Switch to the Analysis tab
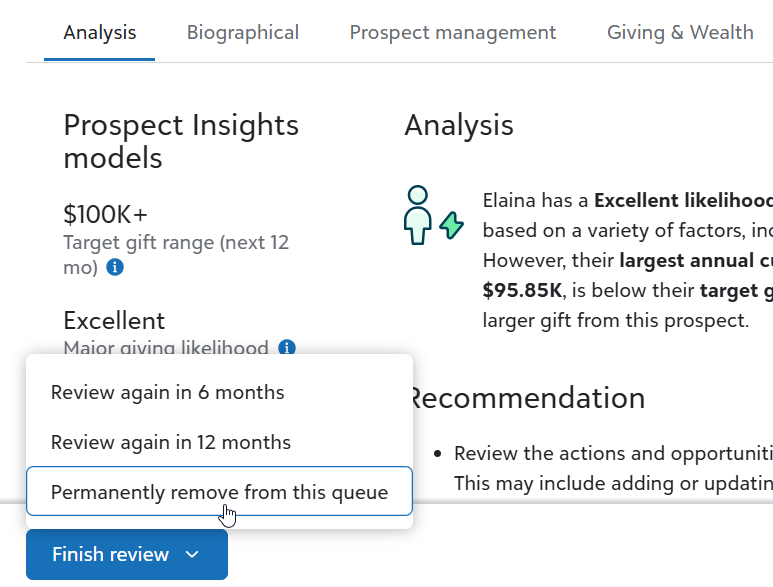 100,33
